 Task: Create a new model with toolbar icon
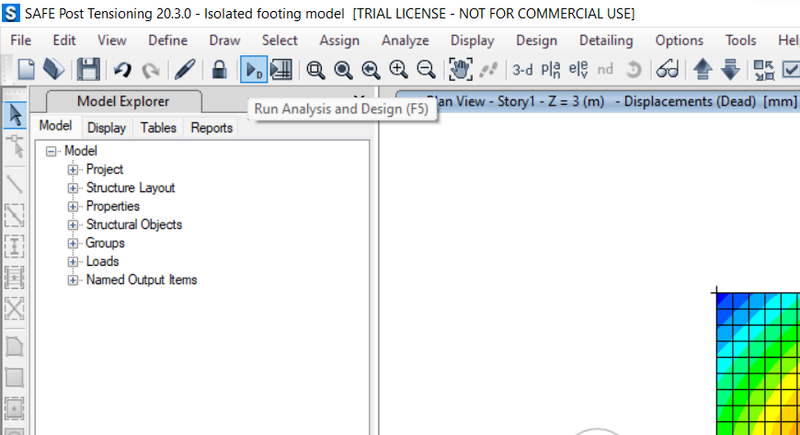tap(26, 69)
